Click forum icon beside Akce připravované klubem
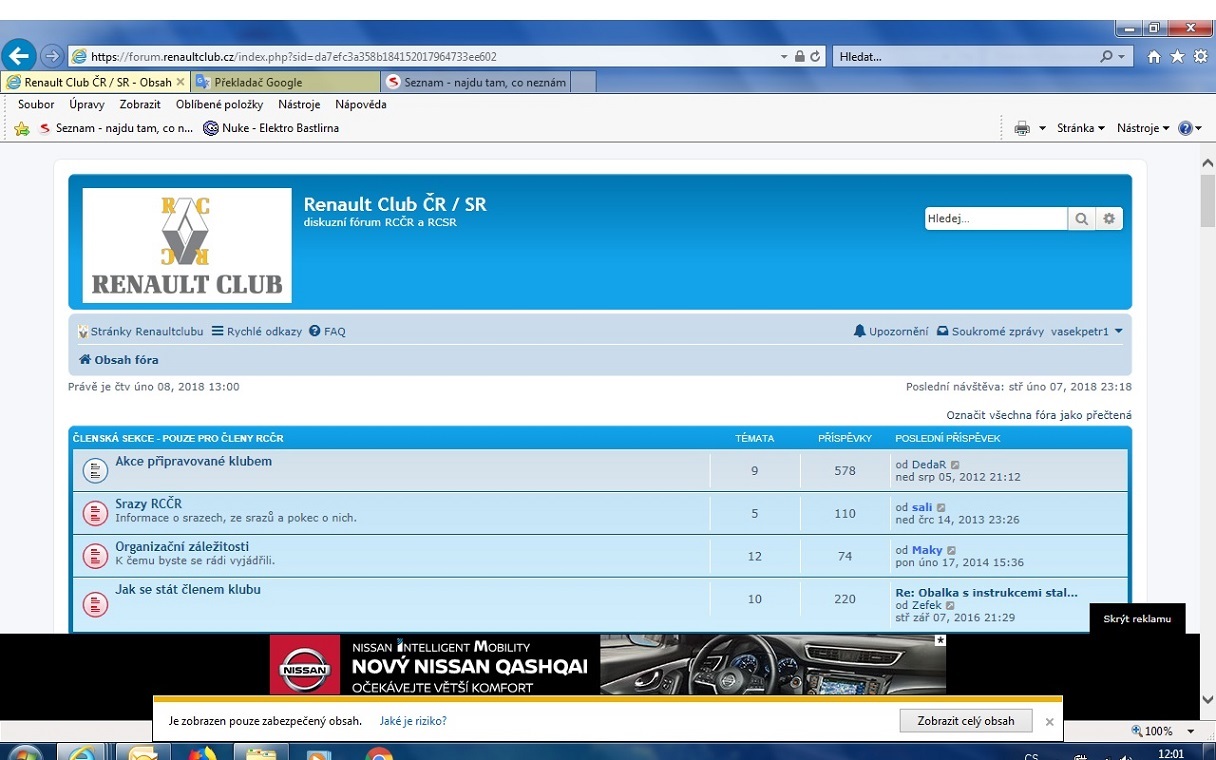The height and width of the screenshot is (760, 1216). pyautogui.click(x=95, y=470)
